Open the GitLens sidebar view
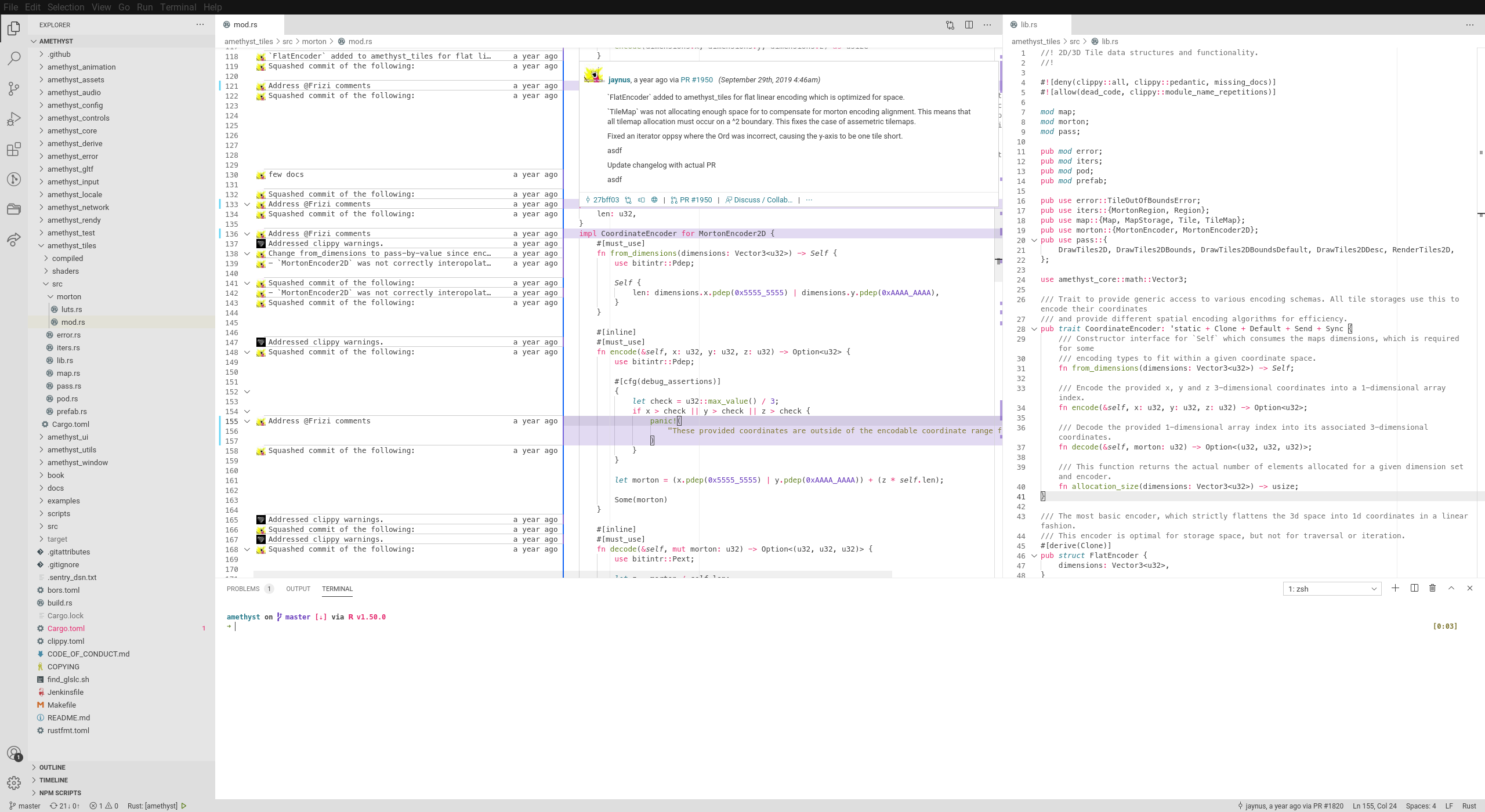This screenshot has width=1485, height=812. click(14, 179)
